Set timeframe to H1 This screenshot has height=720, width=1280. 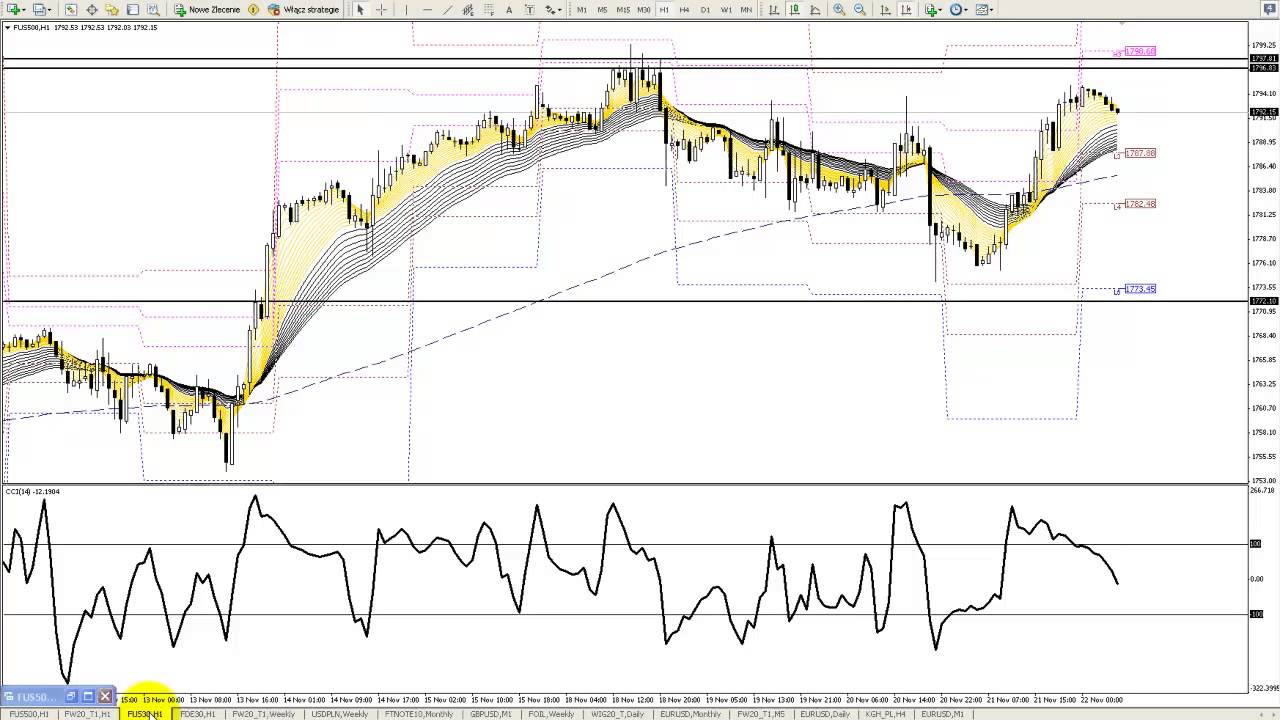(664, 9)
